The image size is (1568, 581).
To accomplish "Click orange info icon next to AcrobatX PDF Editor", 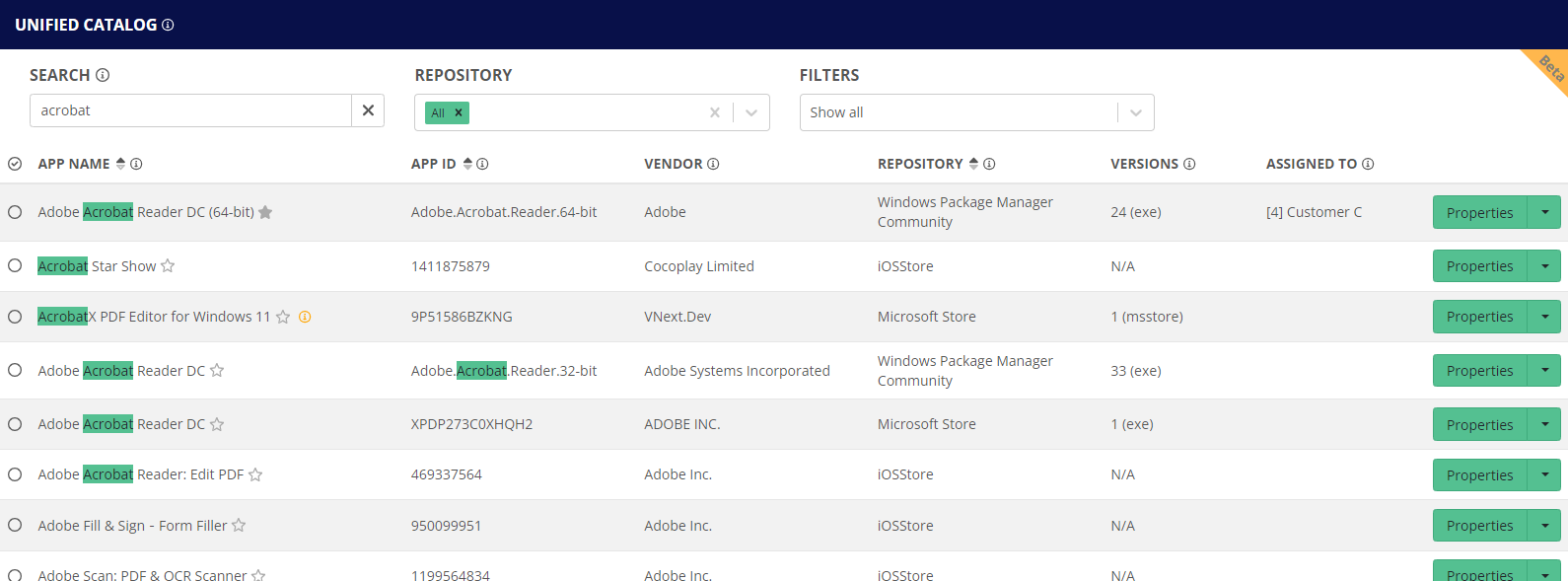I will click(x=305, y=317).
